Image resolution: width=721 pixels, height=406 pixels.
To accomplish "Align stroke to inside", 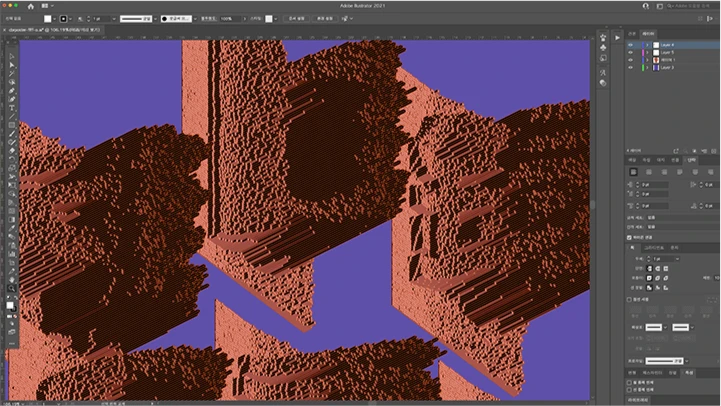I will click(x=658, y=288).
